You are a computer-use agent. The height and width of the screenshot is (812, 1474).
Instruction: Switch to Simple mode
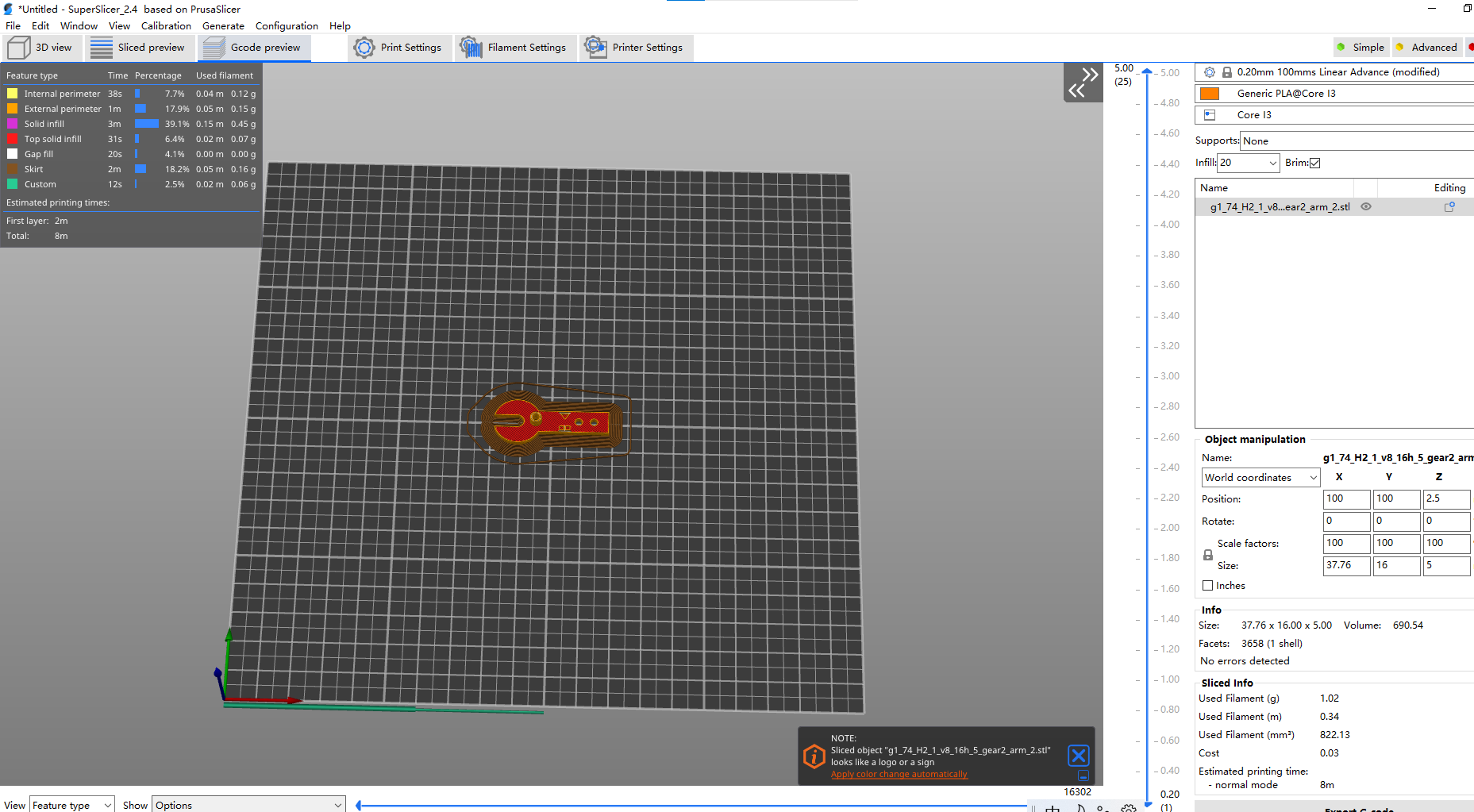click(x=1361, y=48)
